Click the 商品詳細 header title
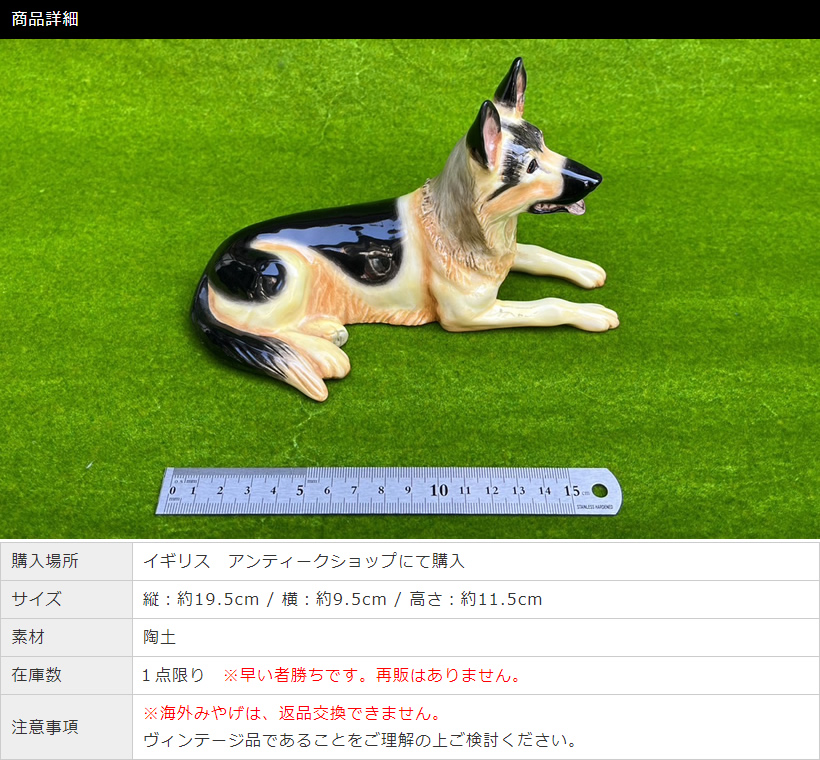820x760 pixels. [x=45, y=19]
